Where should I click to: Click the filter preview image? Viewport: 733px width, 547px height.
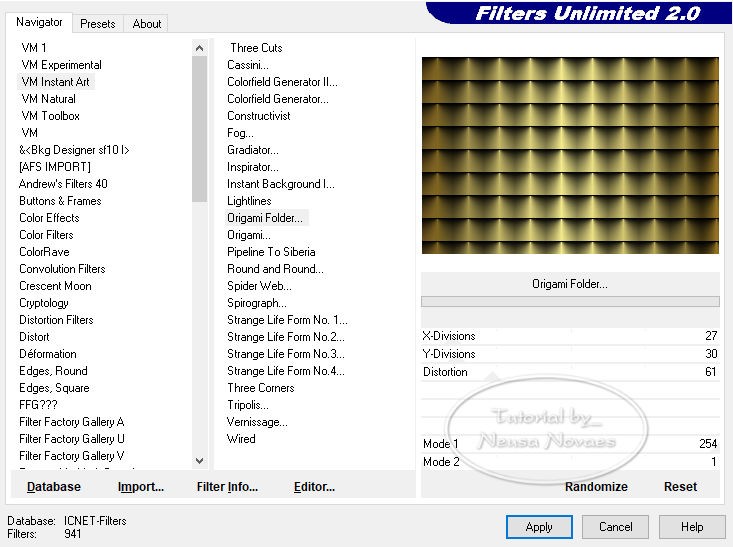click(x=570, y=156)
